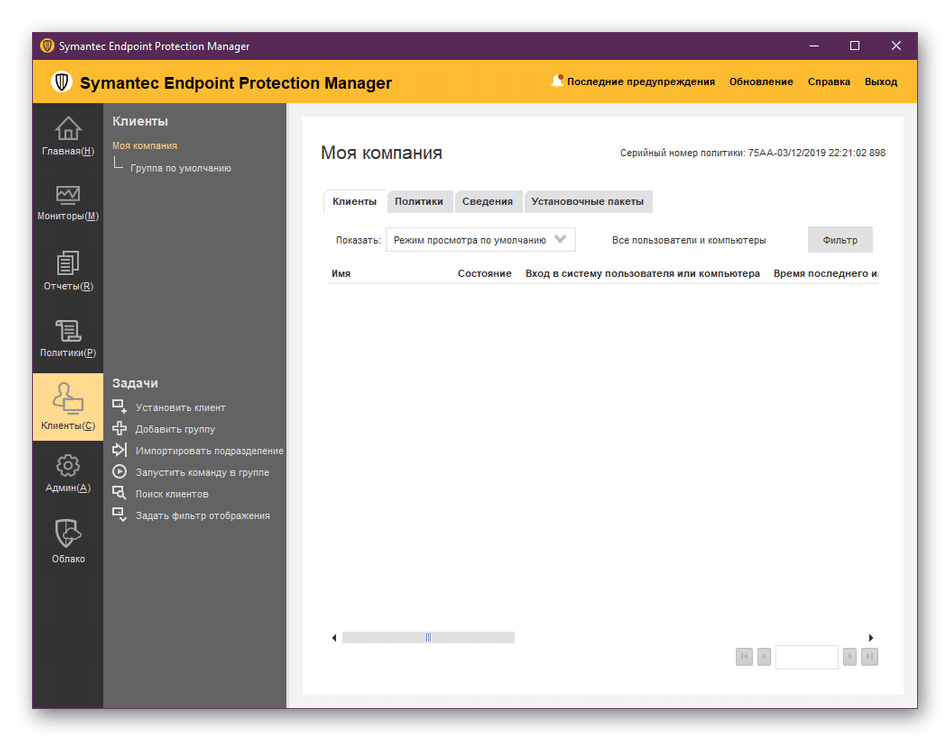Click the page number input field
This screenshot has width=950, height=741.
point(806,657)
